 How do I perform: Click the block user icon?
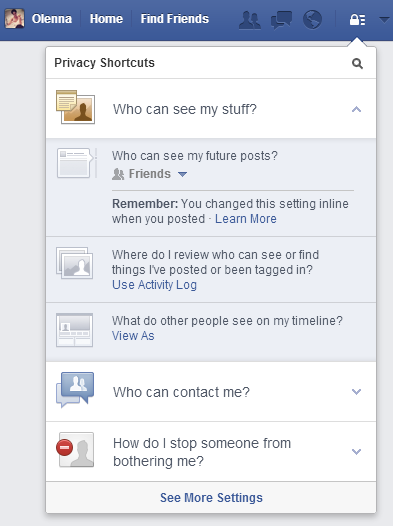pyautogui.click(x=75, y=450)
